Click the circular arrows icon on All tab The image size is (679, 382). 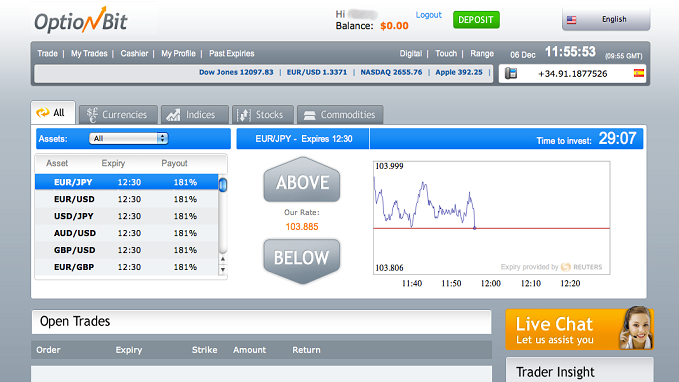pyautogui.click(x=42, y=113)
